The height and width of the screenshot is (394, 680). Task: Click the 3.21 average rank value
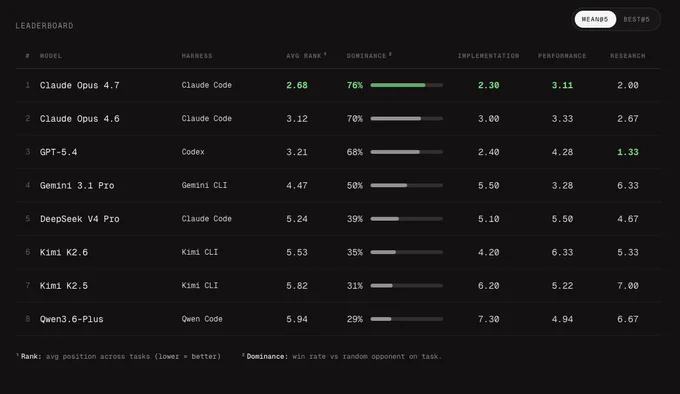pyautogui.click(x=297, y=152)
